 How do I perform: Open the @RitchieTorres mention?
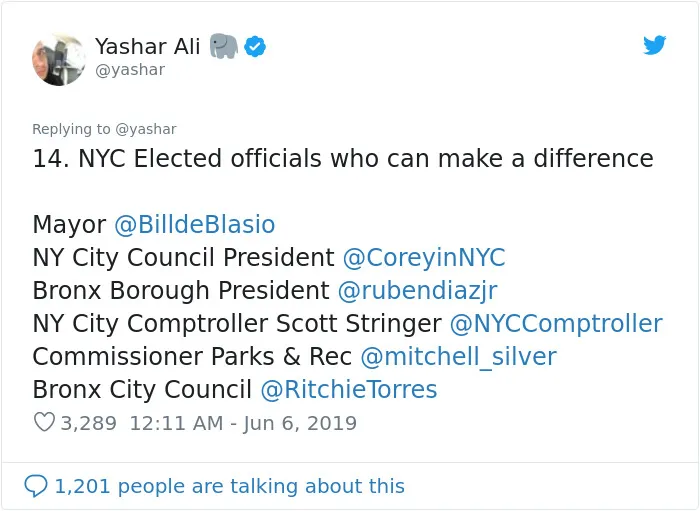point(349,390)
